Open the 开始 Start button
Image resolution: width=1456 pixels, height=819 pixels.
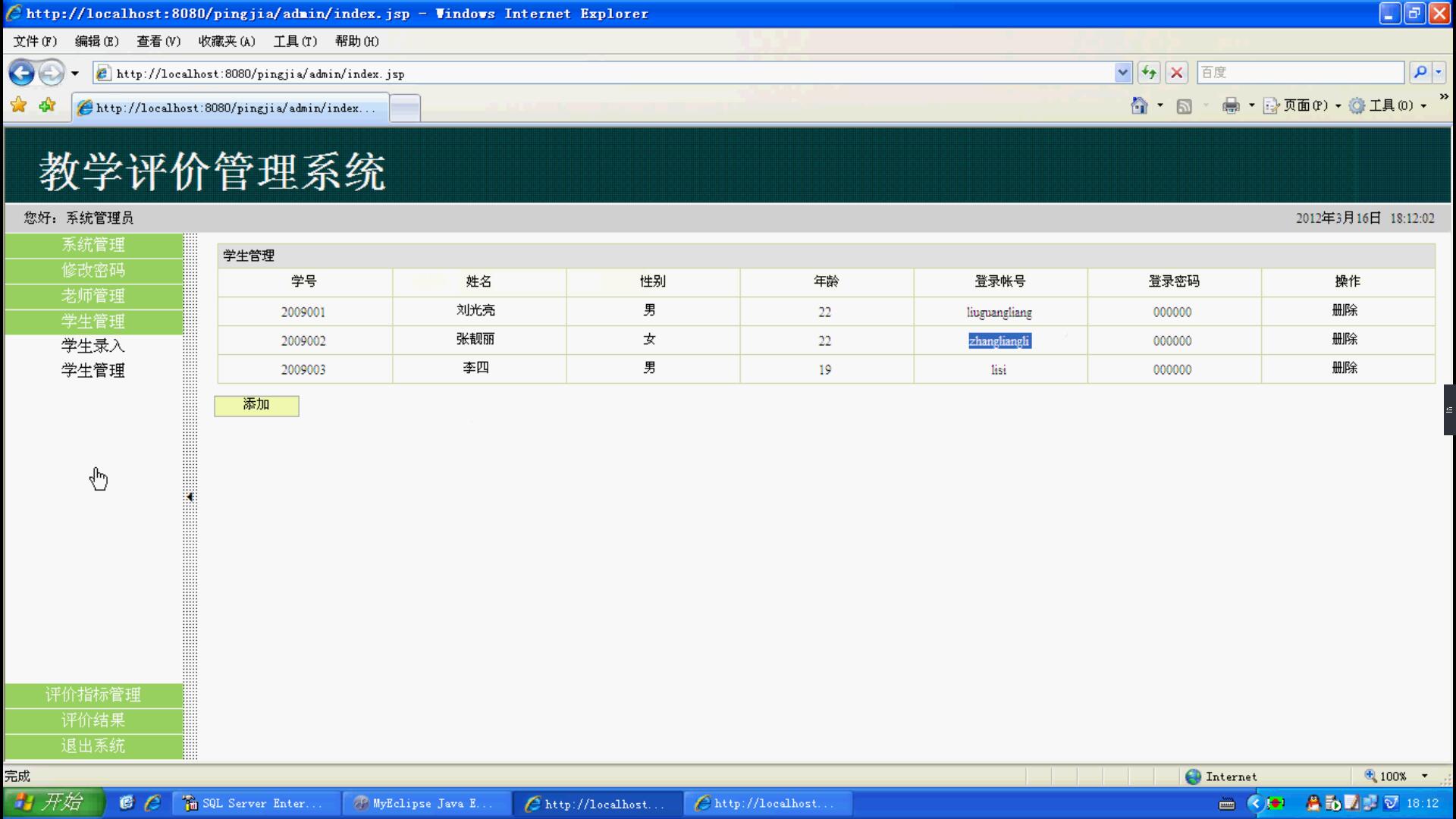point(53,802)
